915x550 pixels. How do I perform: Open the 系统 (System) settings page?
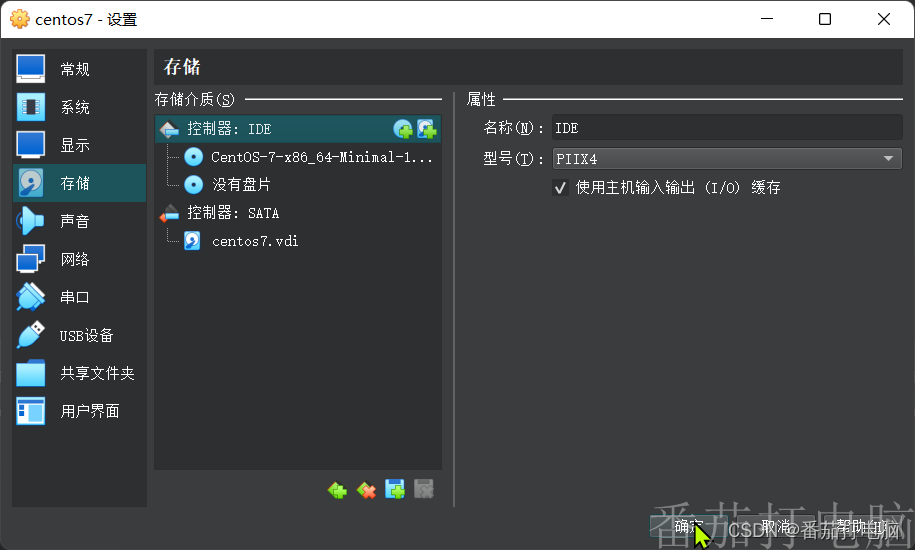coord(79,107)
